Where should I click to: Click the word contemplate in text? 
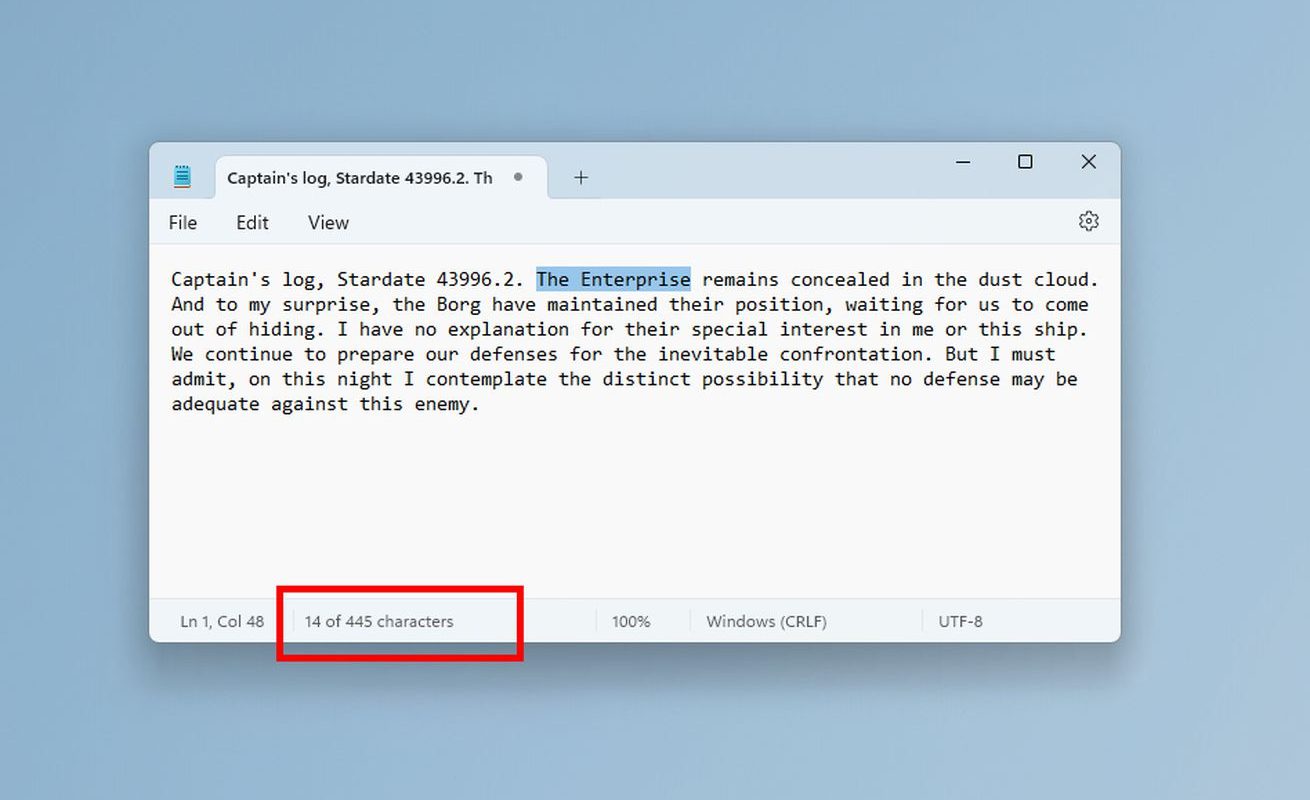click(x=486, y=379)
